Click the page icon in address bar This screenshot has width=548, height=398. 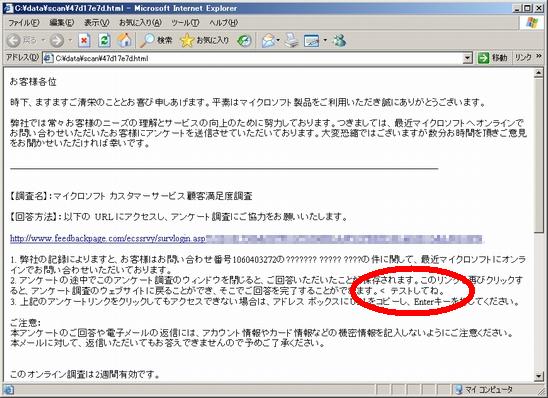coord(48,58)
